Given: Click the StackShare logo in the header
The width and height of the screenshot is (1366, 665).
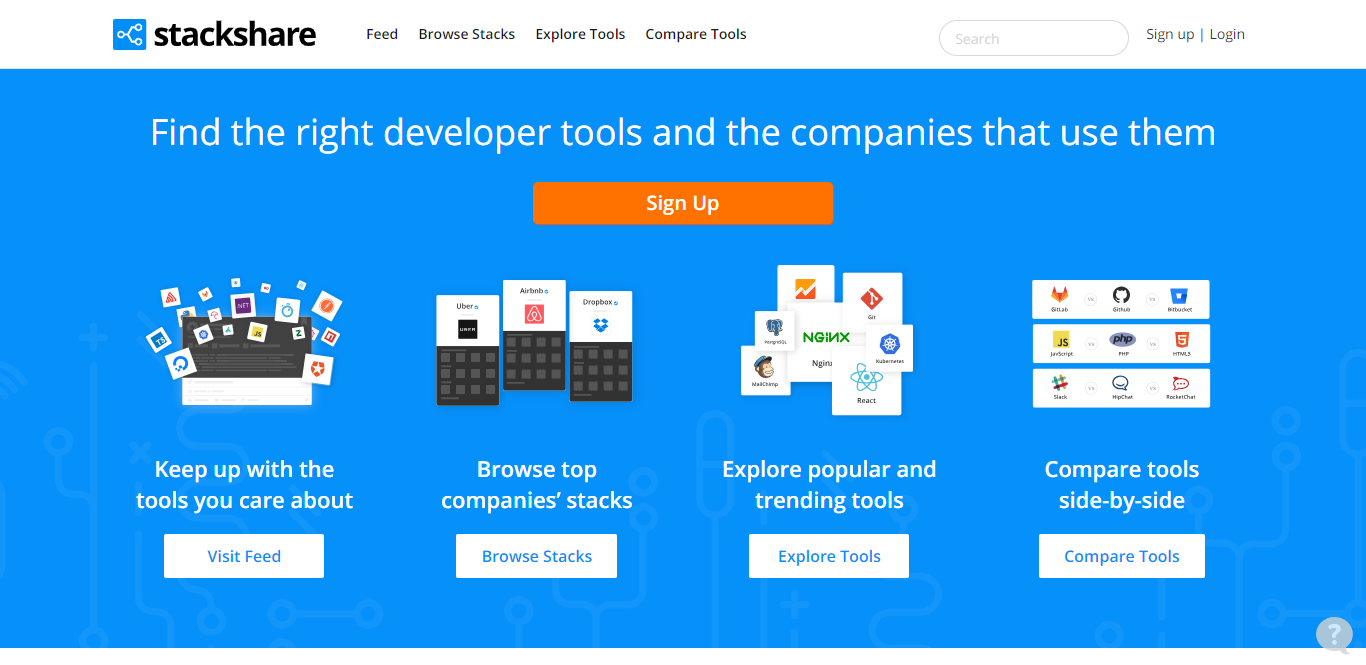Looking at the screenshot, I should click(x=215, y=34).
